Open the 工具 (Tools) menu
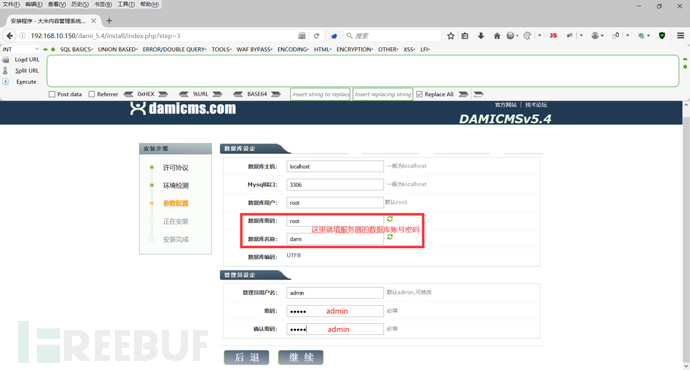Viewport: 690px width, 370px height. click(x=126, y=4)
